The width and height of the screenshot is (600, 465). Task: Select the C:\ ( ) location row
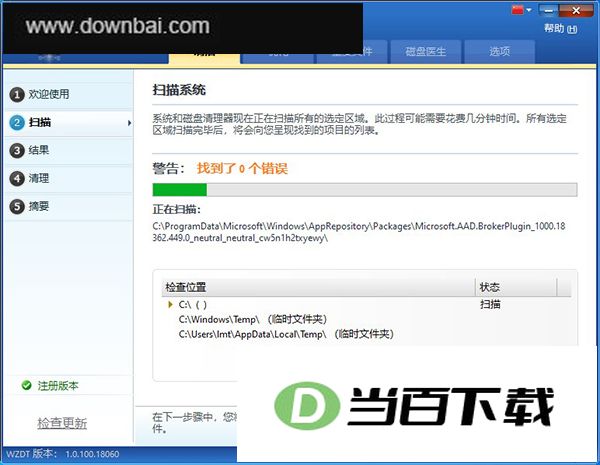click(366, 305)
